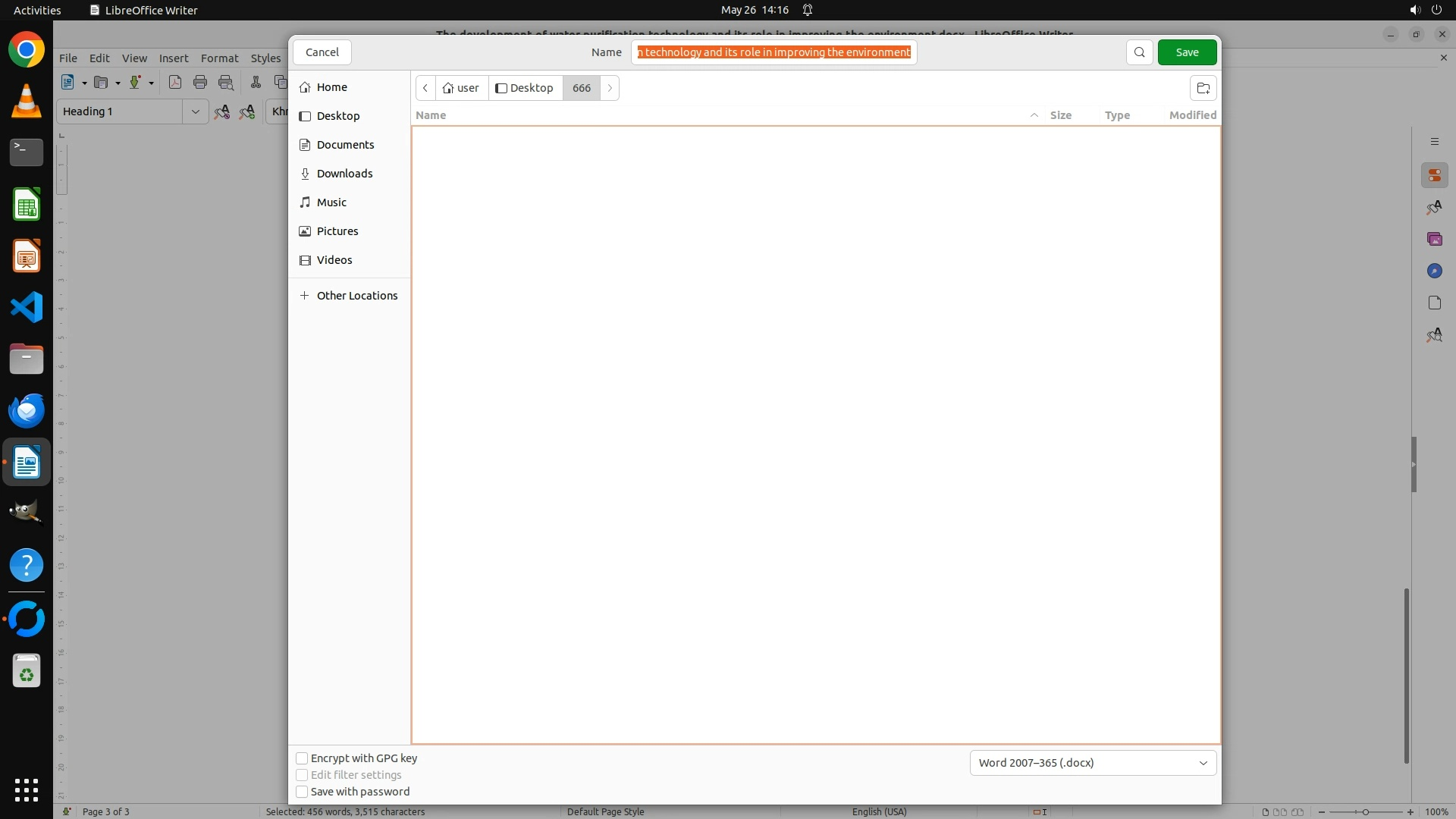
Task: Open sidebar Navigator compass icon
Action: click(x=1434, y=271)
